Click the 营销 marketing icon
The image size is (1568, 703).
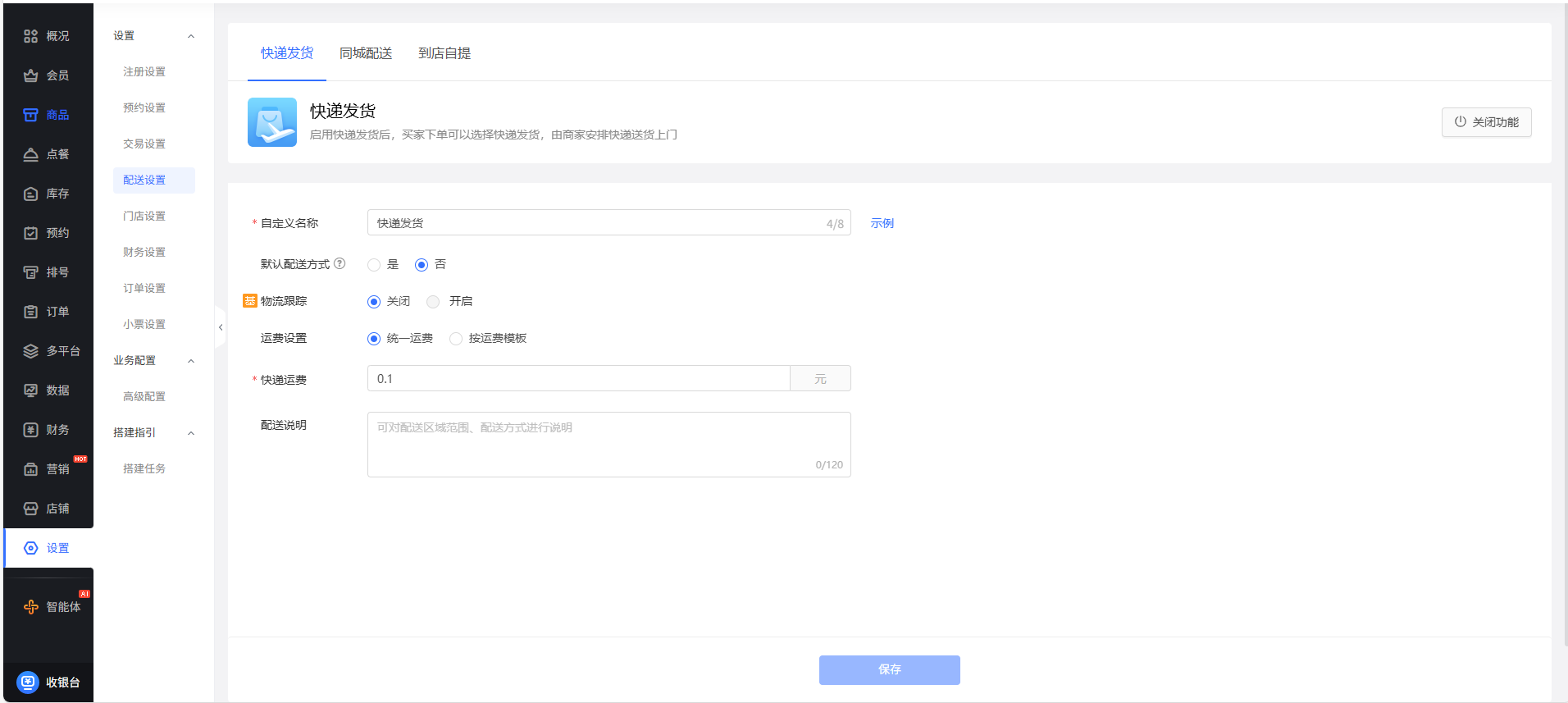coord(30,469)
